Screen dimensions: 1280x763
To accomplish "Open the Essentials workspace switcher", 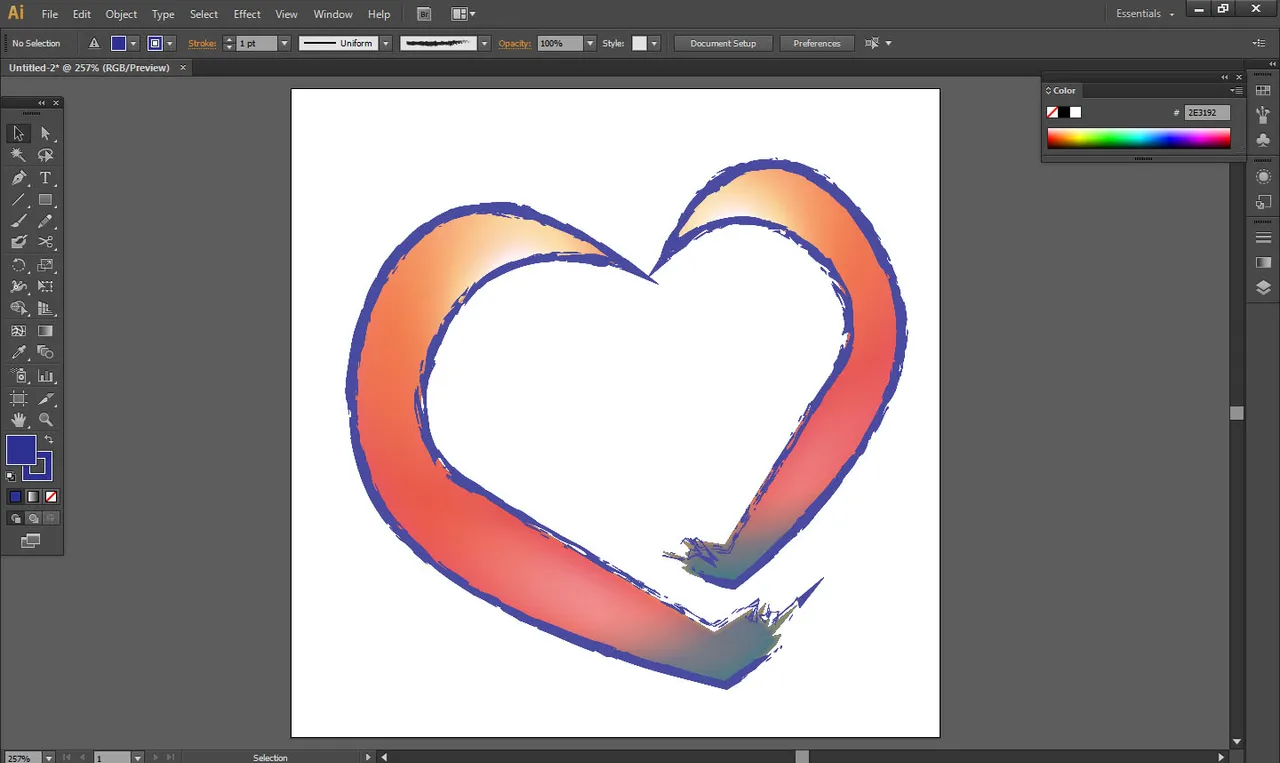I will click(1145, 14).
